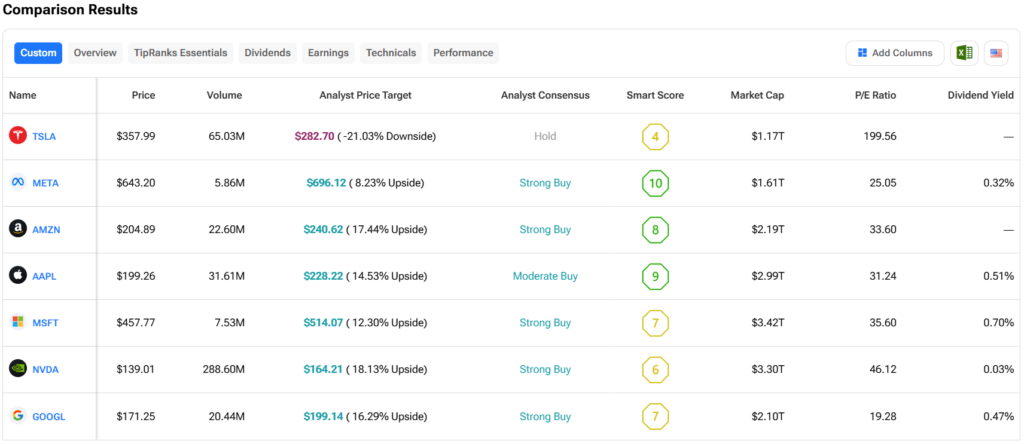Image resolution: width=1024 pixels, height=444 pixels.
Task: Click the $357.99 TSLA price
Action: click(x=136, y=136)
